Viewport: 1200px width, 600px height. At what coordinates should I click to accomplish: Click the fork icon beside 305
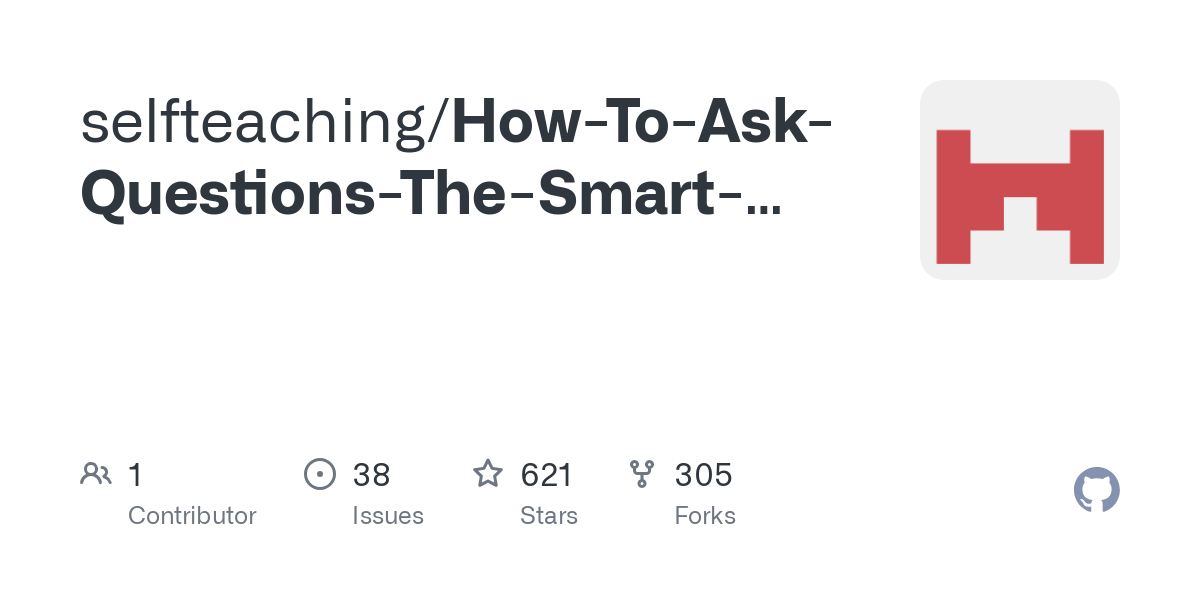pyautogui.click(x=642, y=474)
